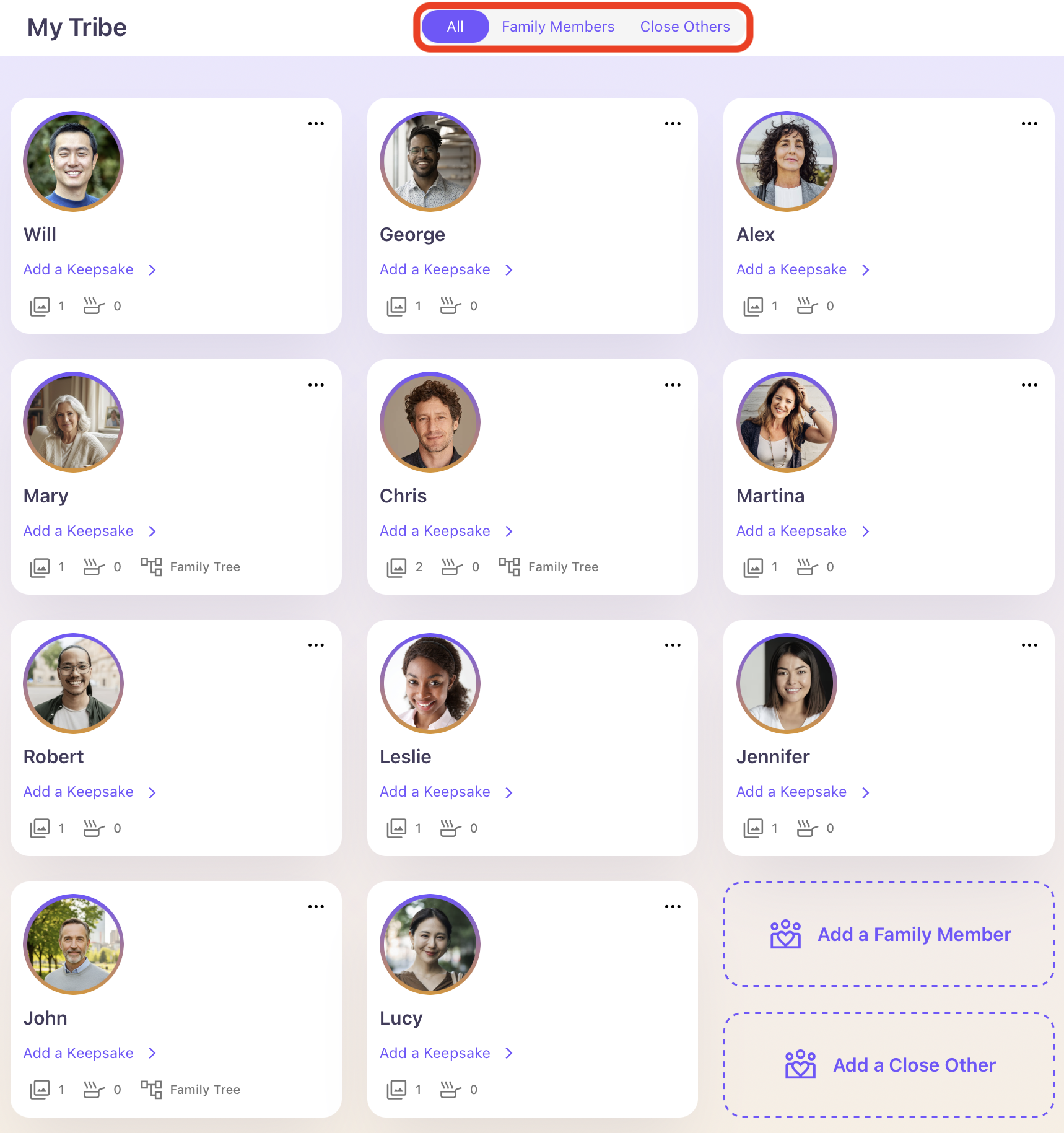Click the photo gallery icon on Chris's card
This screenshot has height=1133, width=1064.
coord(396,567)
